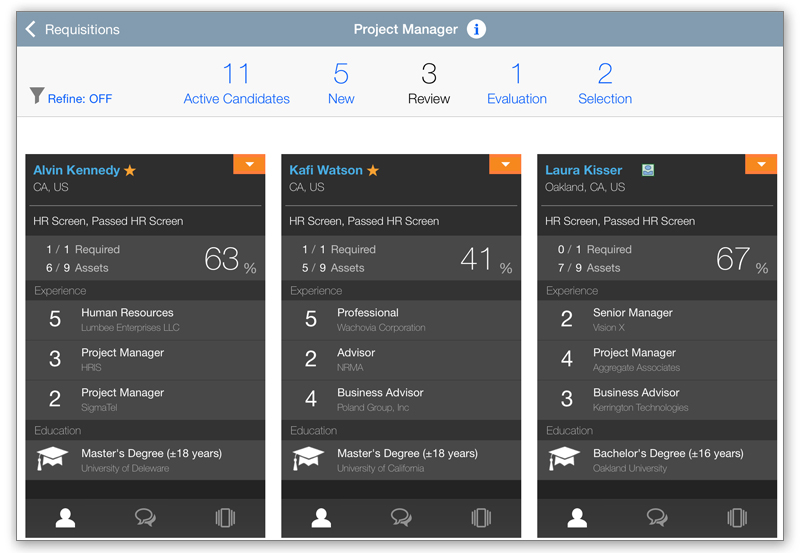
Task: Click the Refine filter funnel icon
Action: [x=37, y=95]
